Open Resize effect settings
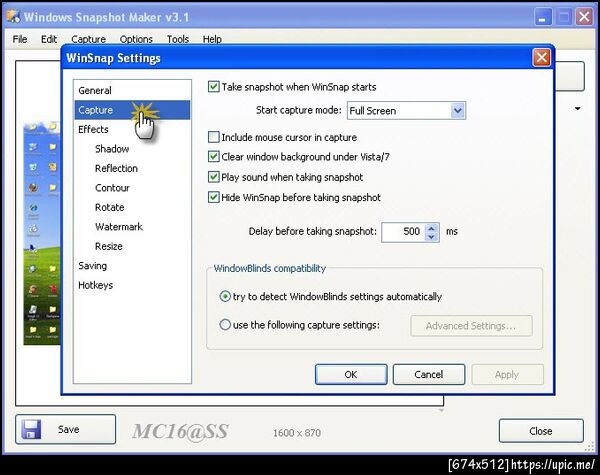The image size is (600, 475). point(109,246)
